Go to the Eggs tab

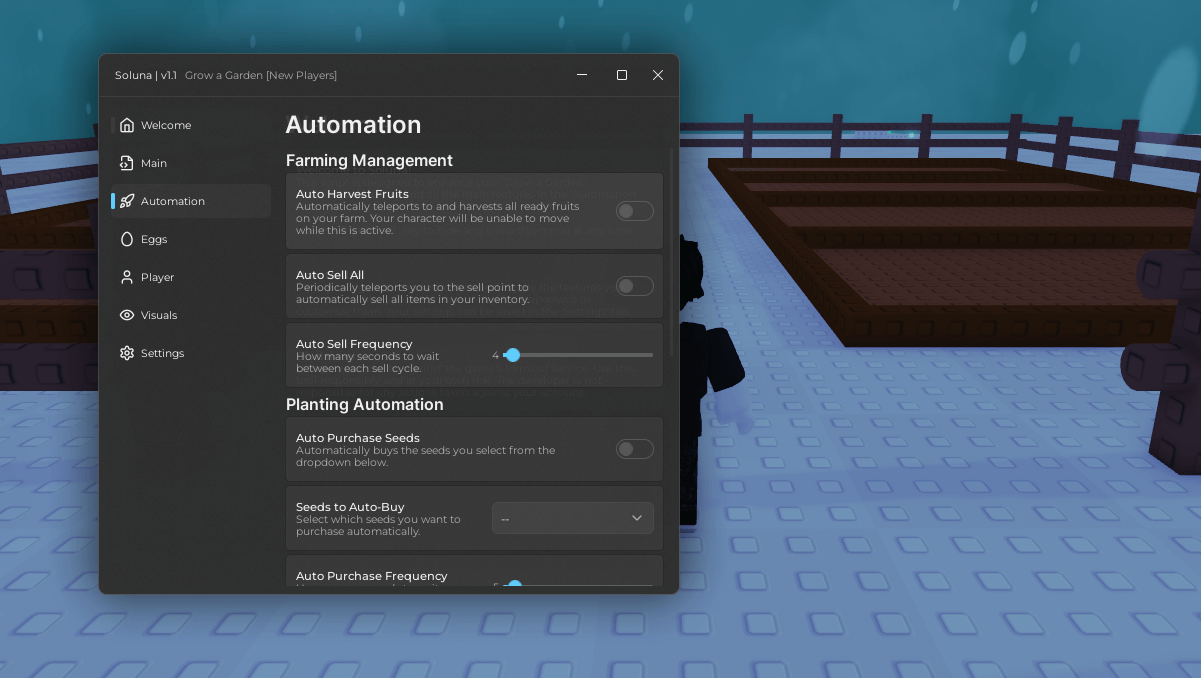coord(190,239)
